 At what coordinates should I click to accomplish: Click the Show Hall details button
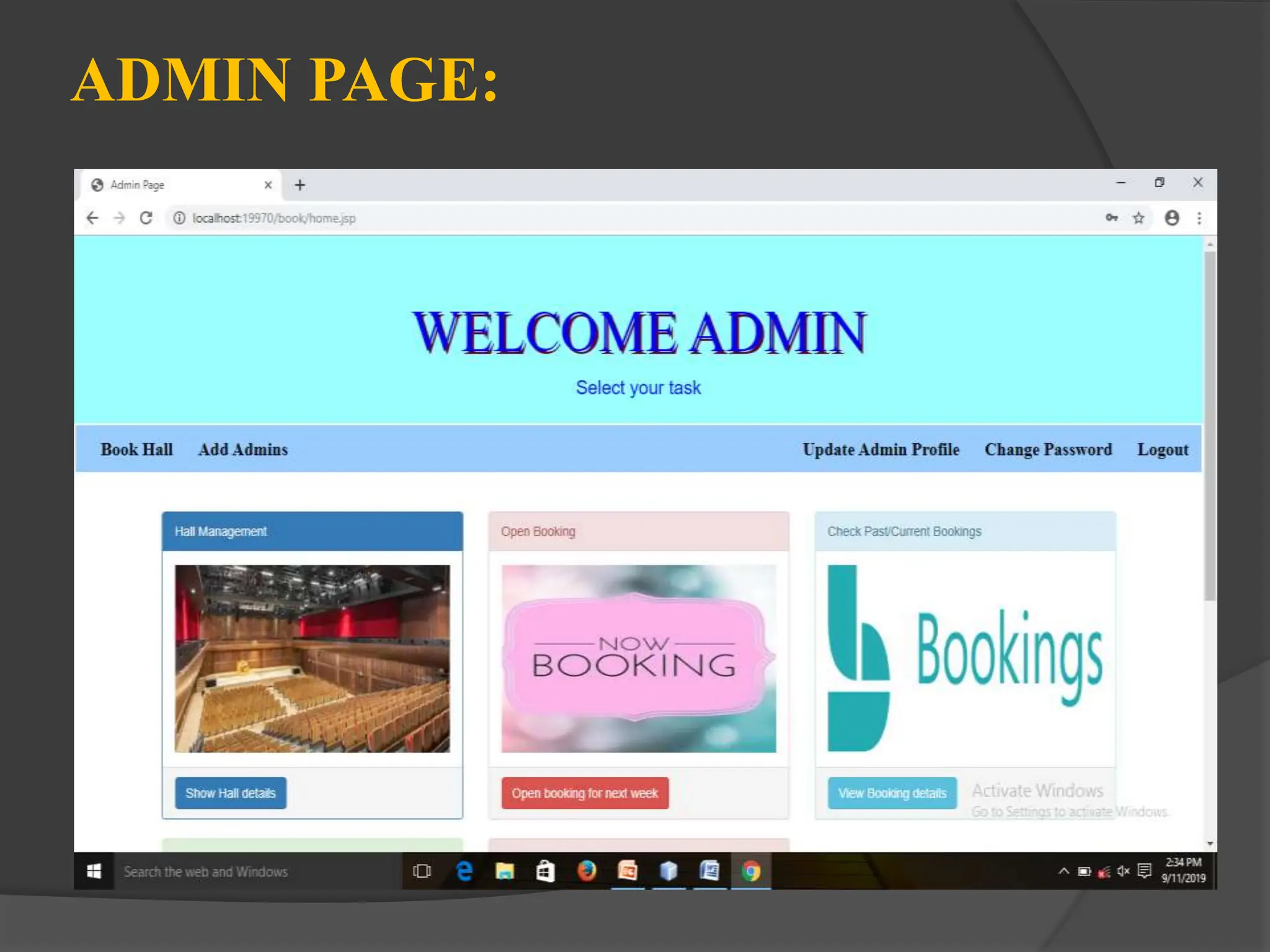pyautogui.click(x=231, y=793)
